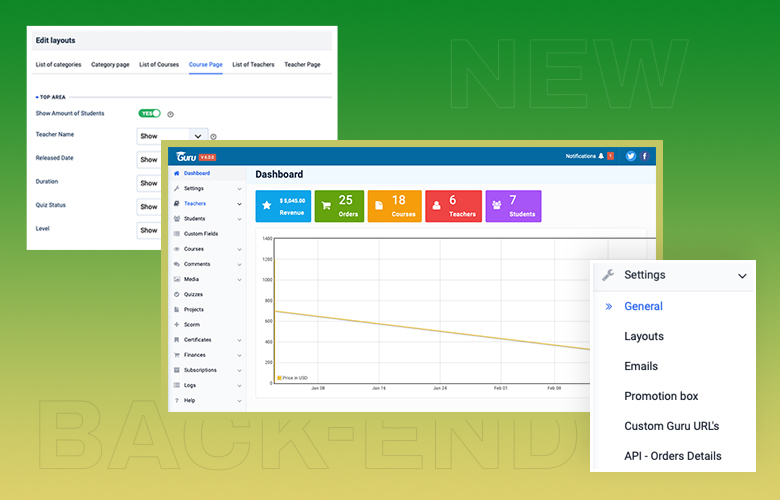Switch to Teacher Page tab
The image size is (780, 500).
pyautogui.click(x=302, y=65)
